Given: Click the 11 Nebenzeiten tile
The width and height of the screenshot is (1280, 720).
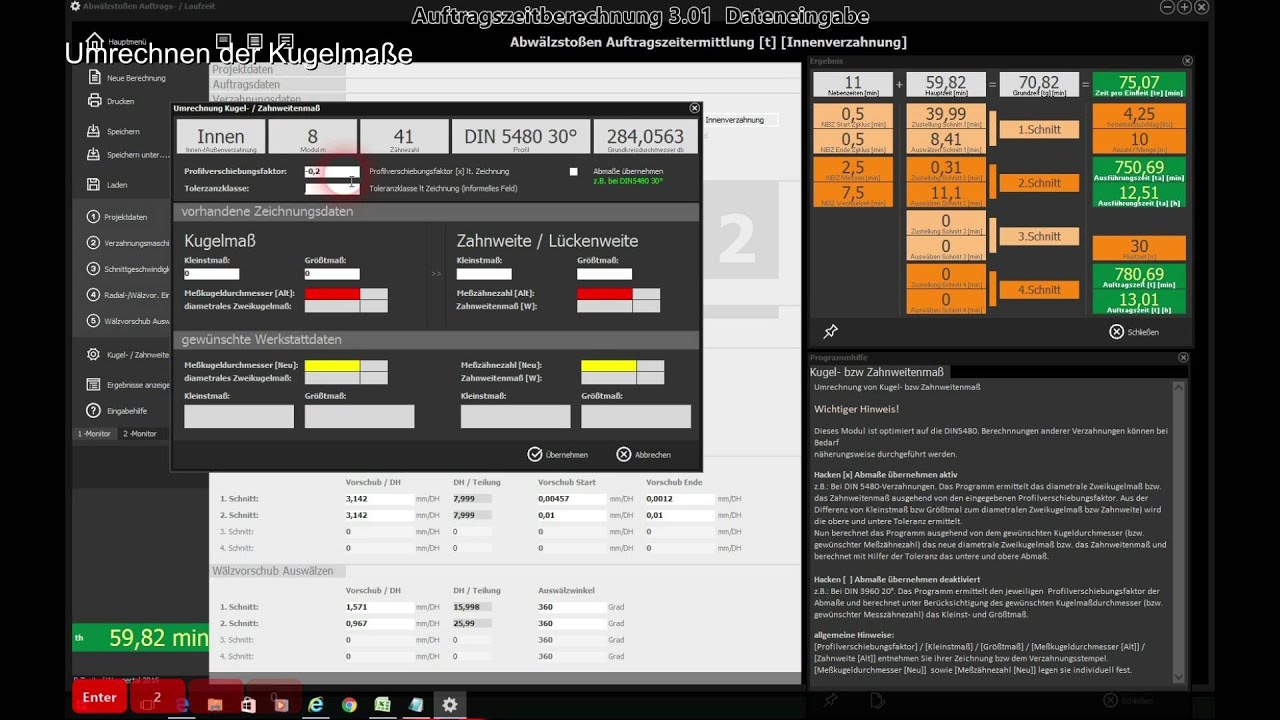Looking at the screenshot, I should pos(853,84).
